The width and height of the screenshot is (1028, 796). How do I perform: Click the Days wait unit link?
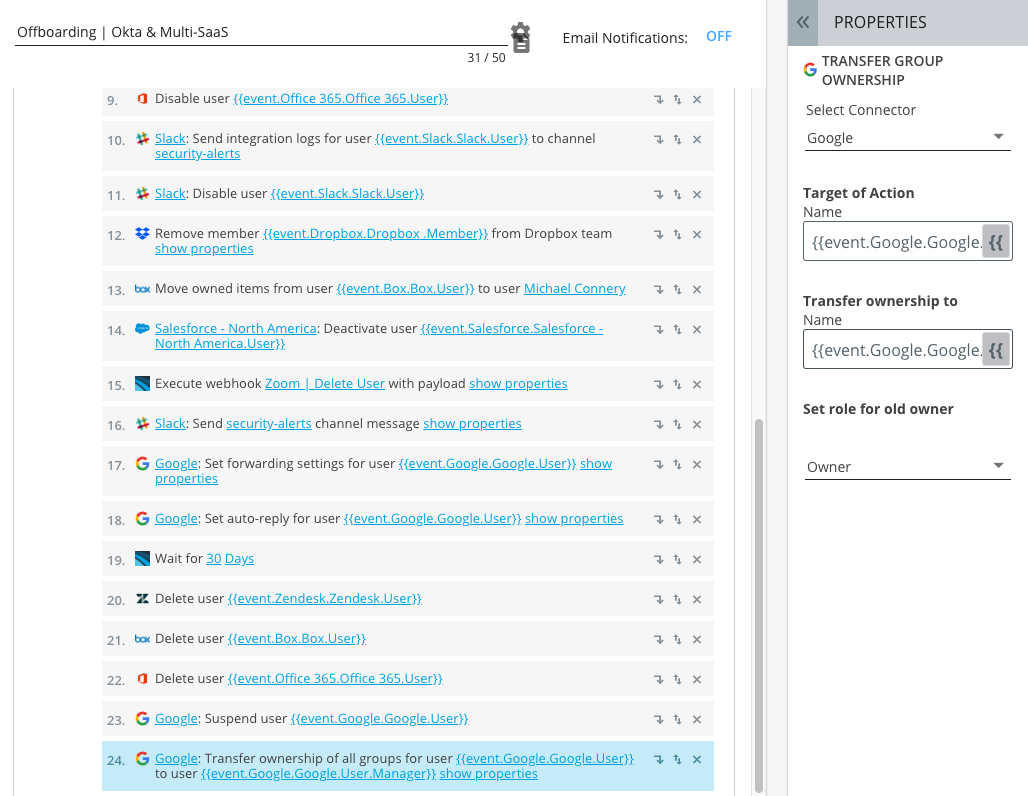239,559
